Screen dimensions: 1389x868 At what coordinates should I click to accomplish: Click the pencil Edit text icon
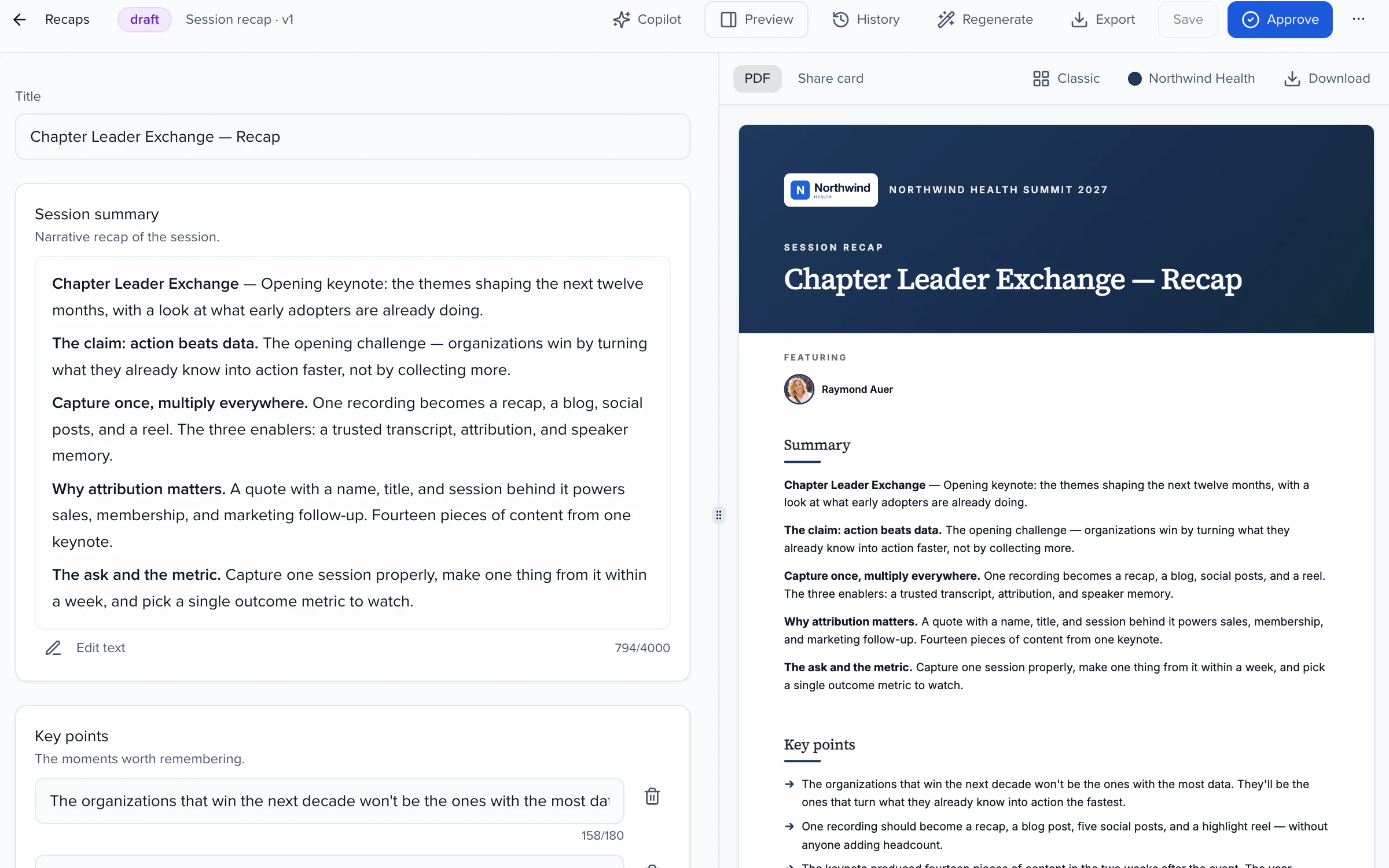point(53,648)
